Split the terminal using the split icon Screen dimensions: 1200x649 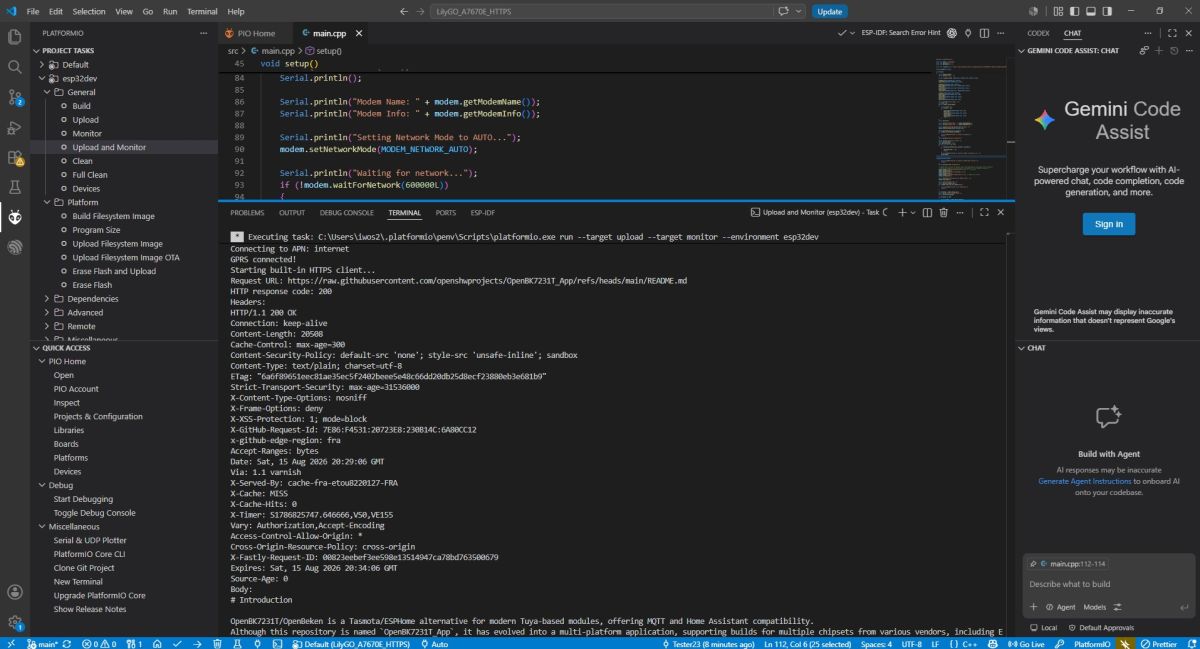coord(928,212)
